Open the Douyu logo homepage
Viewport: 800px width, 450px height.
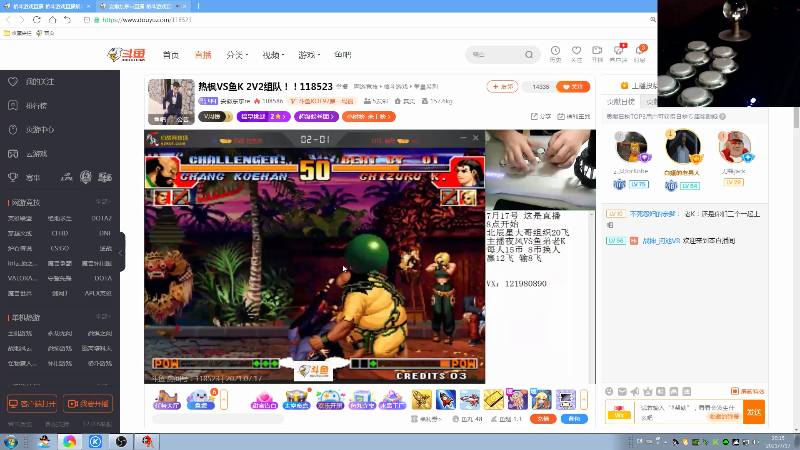click(x=127, y=54)
